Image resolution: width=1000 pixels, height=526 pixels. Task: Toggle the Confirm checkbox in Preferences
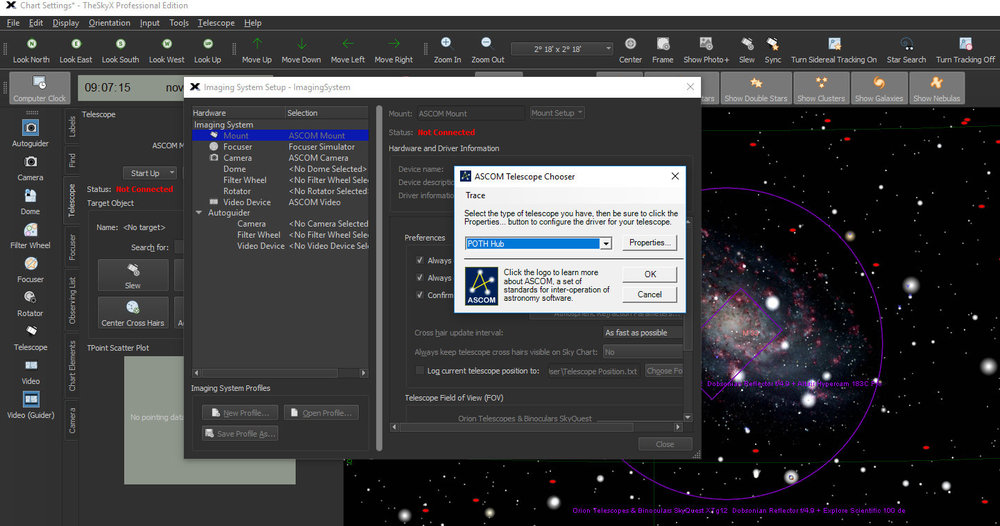tap(420, 295)
